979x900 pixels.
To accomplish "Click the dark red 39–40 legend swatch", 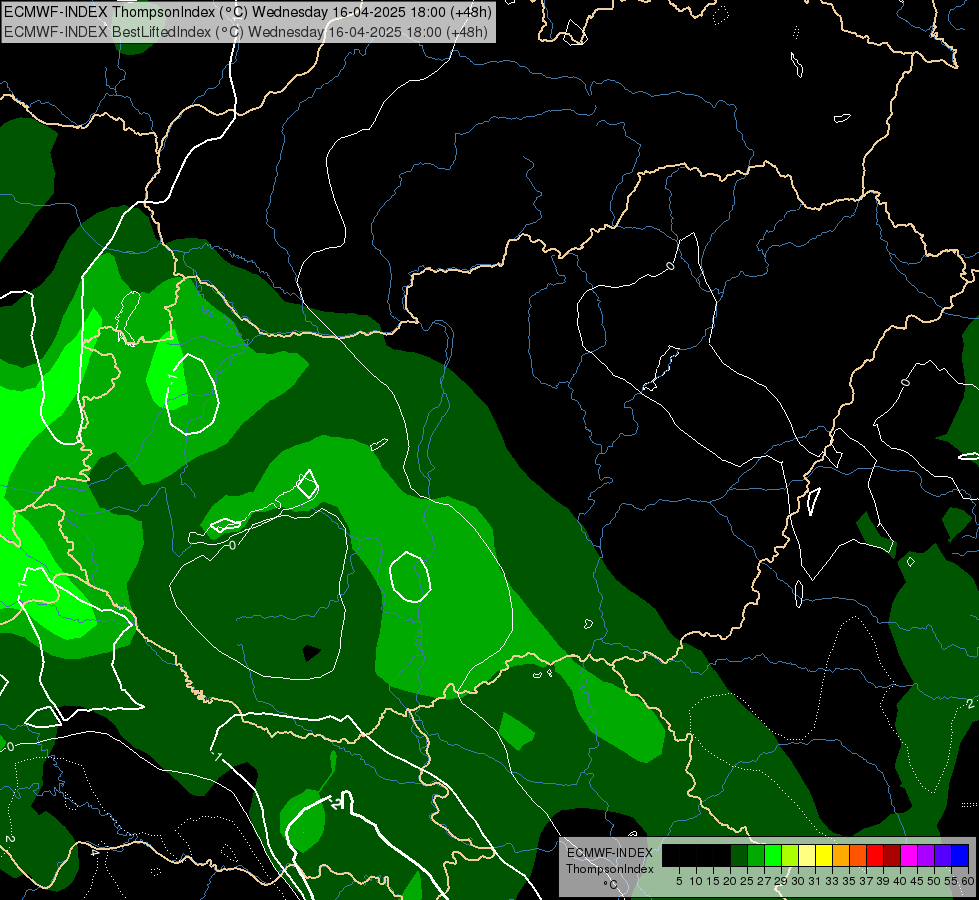I will click(892, 855).
